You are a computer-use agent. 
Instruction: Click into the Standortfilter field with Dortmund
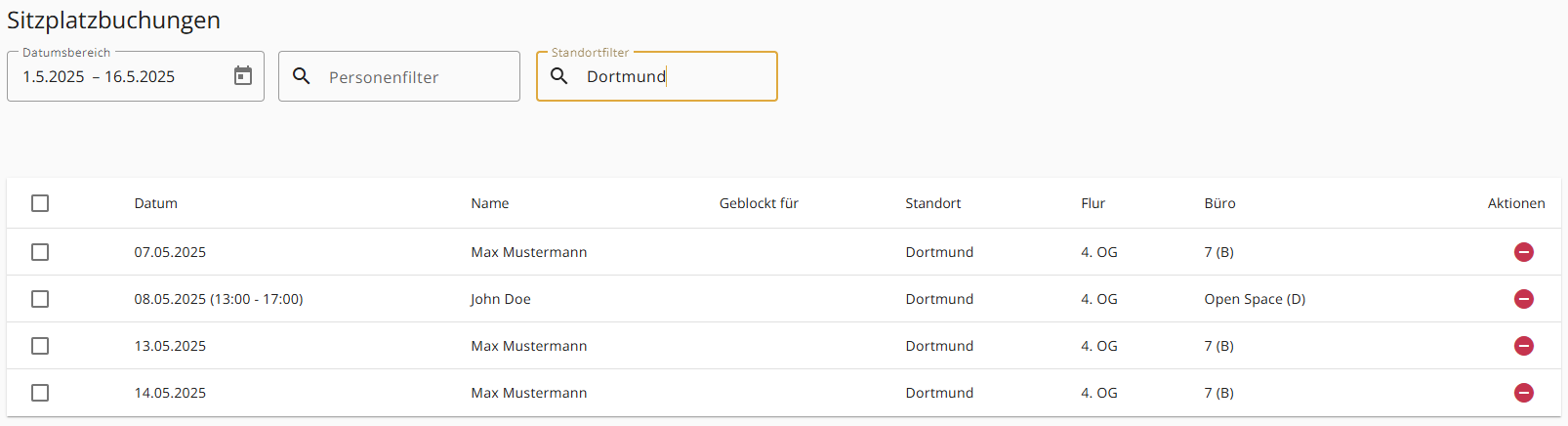tap(657, 76)
